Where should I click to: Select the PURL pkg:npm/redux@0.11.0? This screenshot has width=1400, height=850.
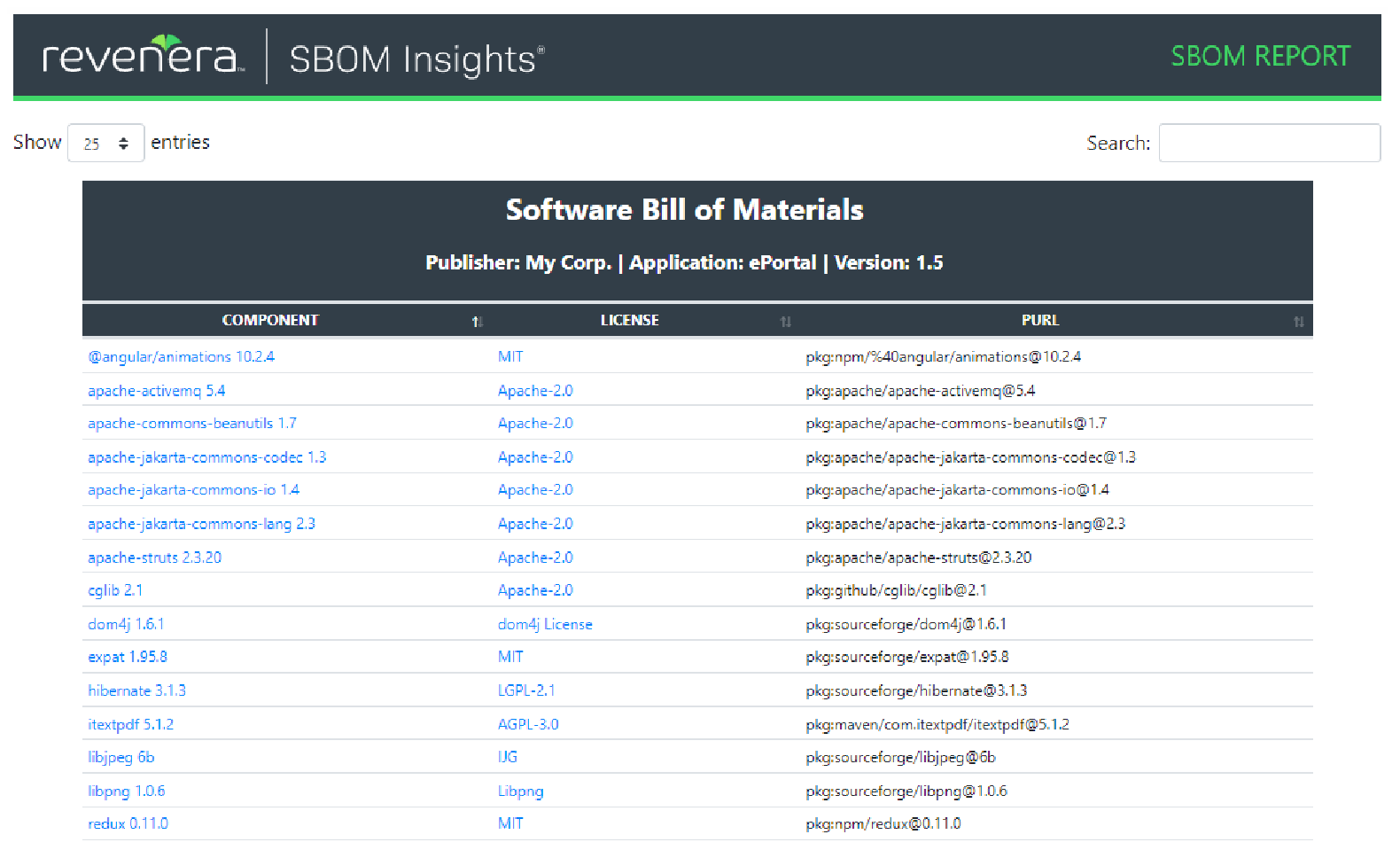click(883, 823)
